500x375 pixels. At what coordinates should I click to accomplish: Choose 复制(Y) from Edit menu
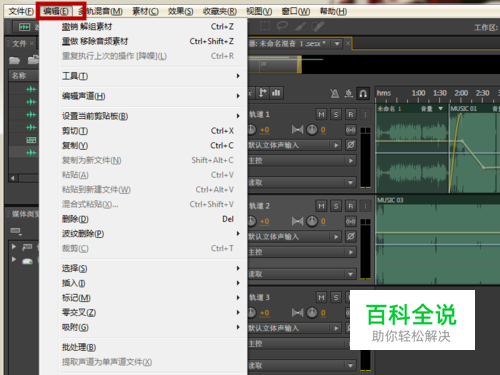(153, 146)
